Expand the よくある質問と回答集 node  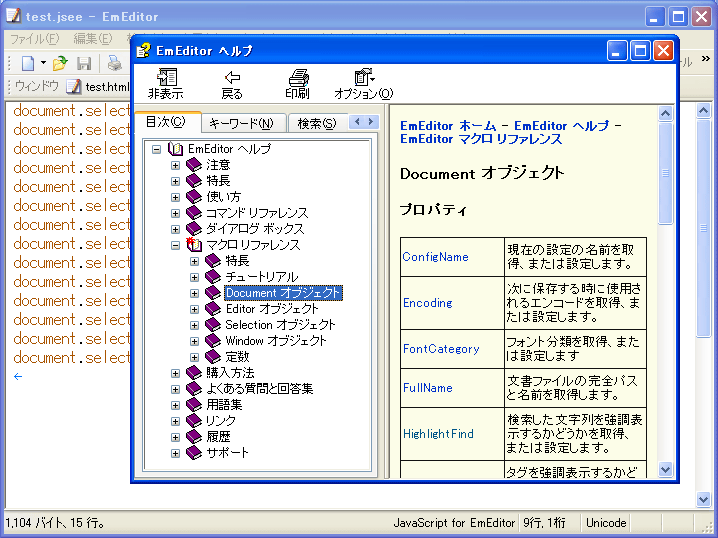175,389
